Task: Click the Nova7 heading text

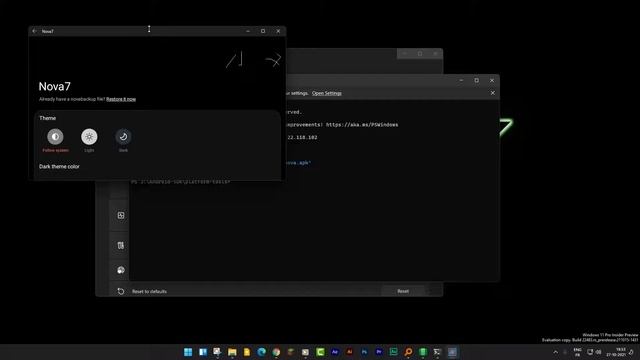Action: pos(54,86)
